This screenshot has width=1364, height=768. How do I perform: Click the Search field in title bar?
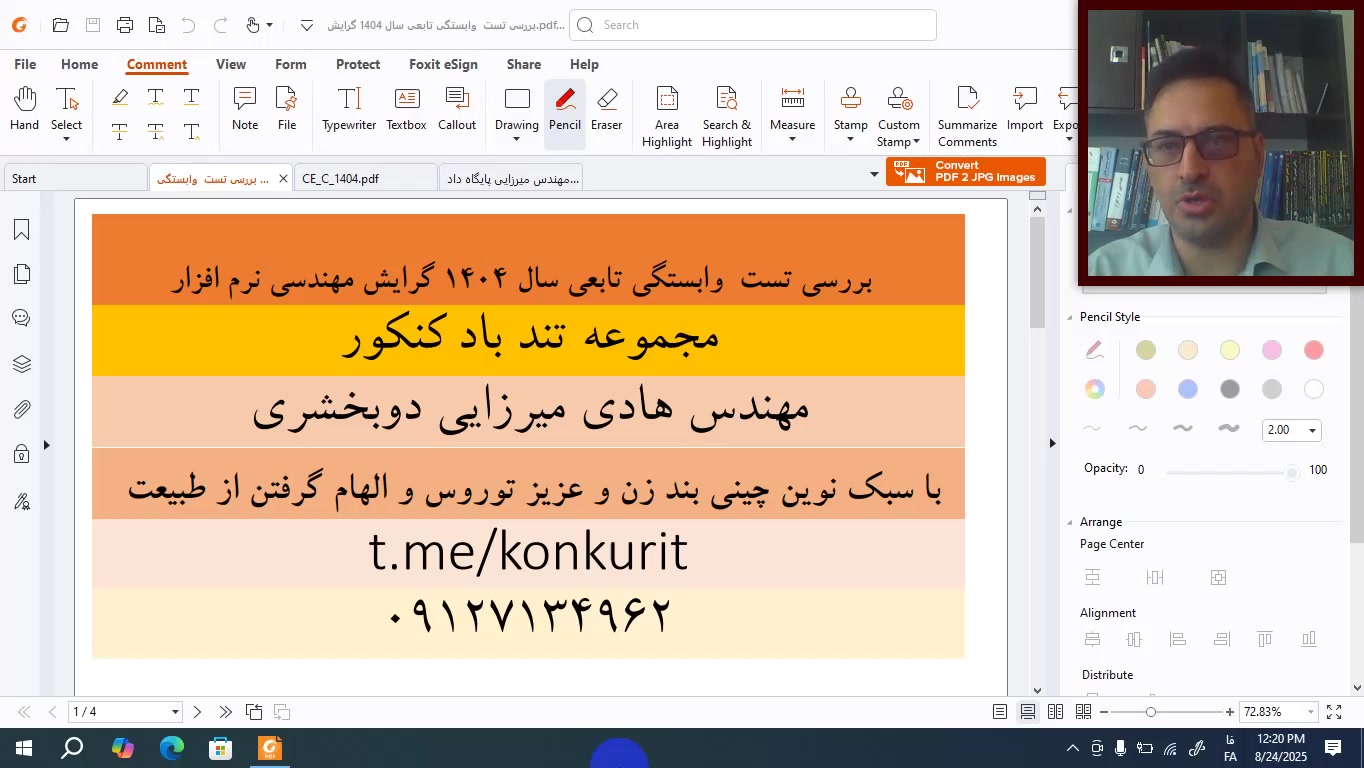coord(753,25)
